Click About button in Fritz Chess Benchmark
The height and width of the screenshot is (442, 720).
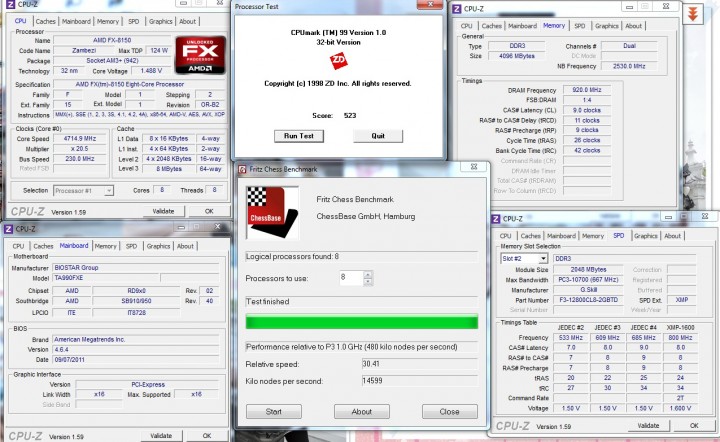pyautogui.click(x=362, y=412)
